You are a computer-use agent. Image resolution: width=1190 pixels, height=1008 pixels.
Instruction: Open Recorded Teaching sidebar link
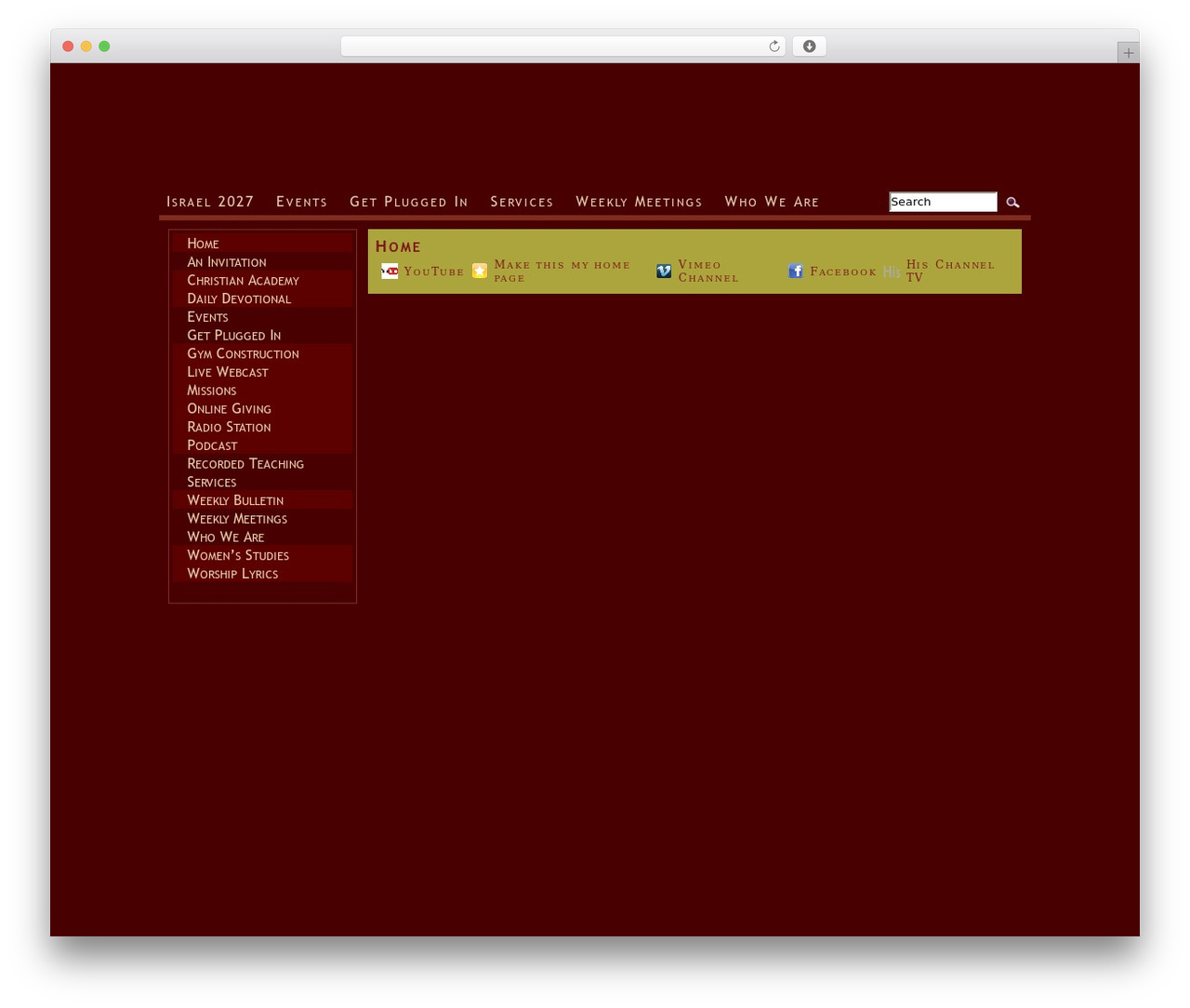(245, 464)
